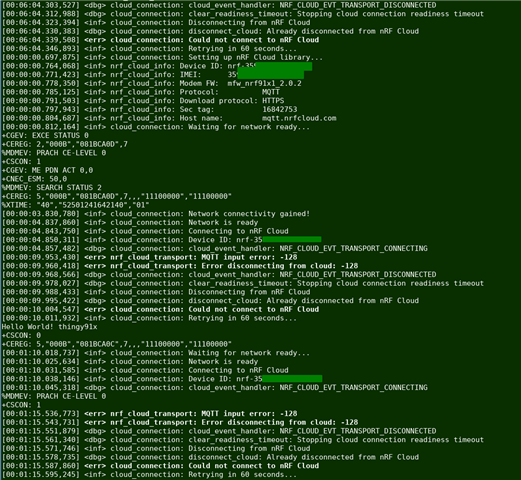Click the '+CGEV: ME PDN ACT 0,0' line

[x=47, y=170]
